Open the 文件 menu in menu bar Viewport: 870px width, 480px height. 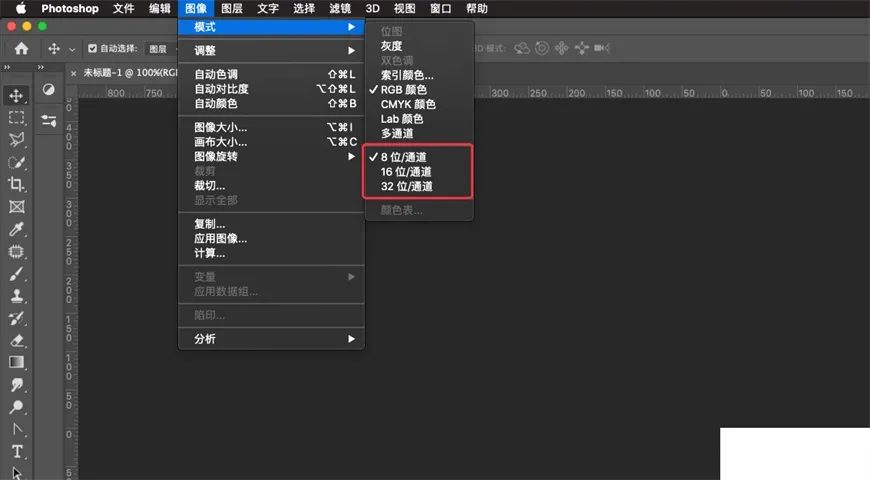point(123,8)
